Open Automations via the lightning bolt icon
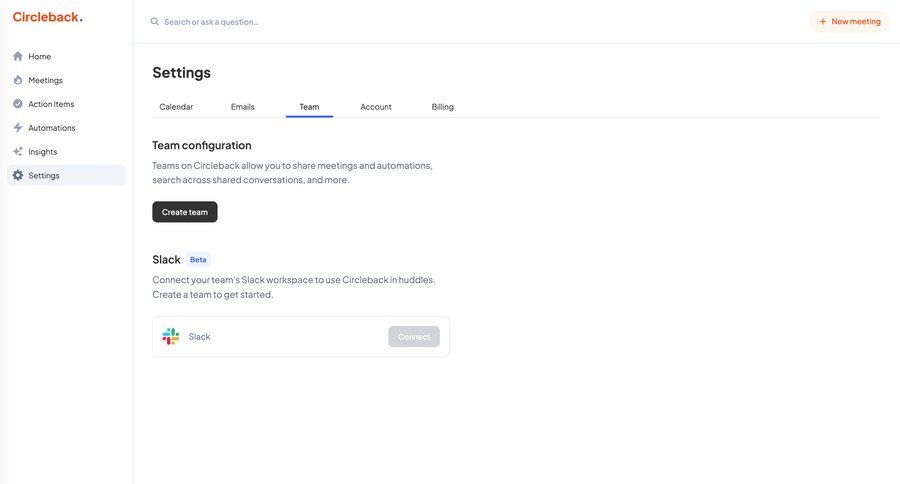The height and width of the screenshot is (484, 900). tap(17, 128)
